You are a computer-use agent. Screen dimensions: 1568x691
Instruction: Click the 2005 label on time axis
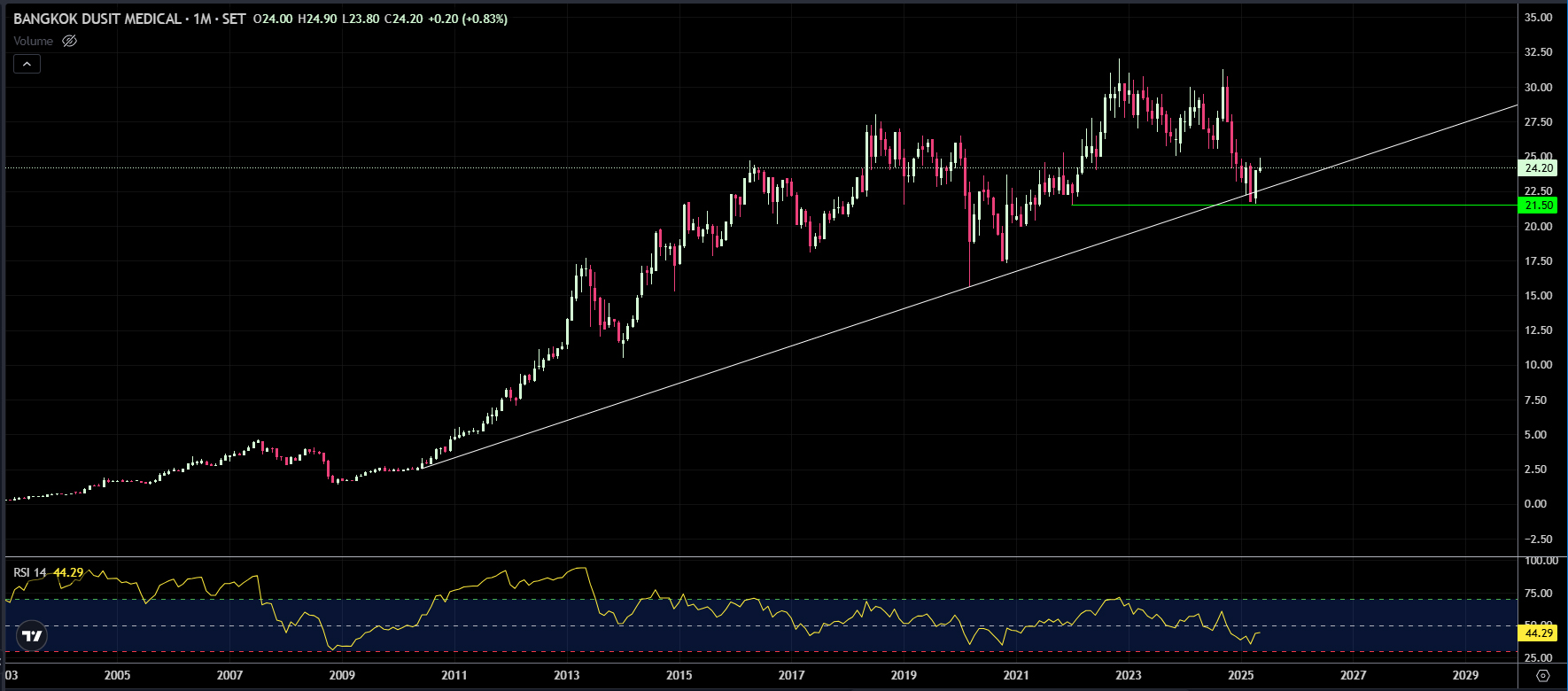coord(117,675)
